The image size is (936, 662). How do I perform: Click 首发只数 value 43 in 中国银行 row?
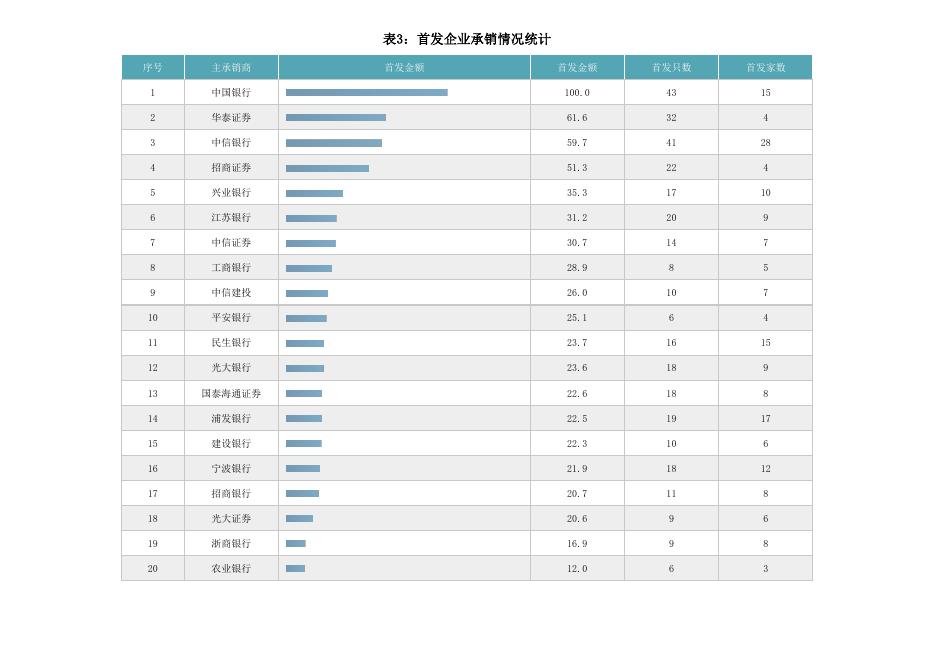click(672, 93)
